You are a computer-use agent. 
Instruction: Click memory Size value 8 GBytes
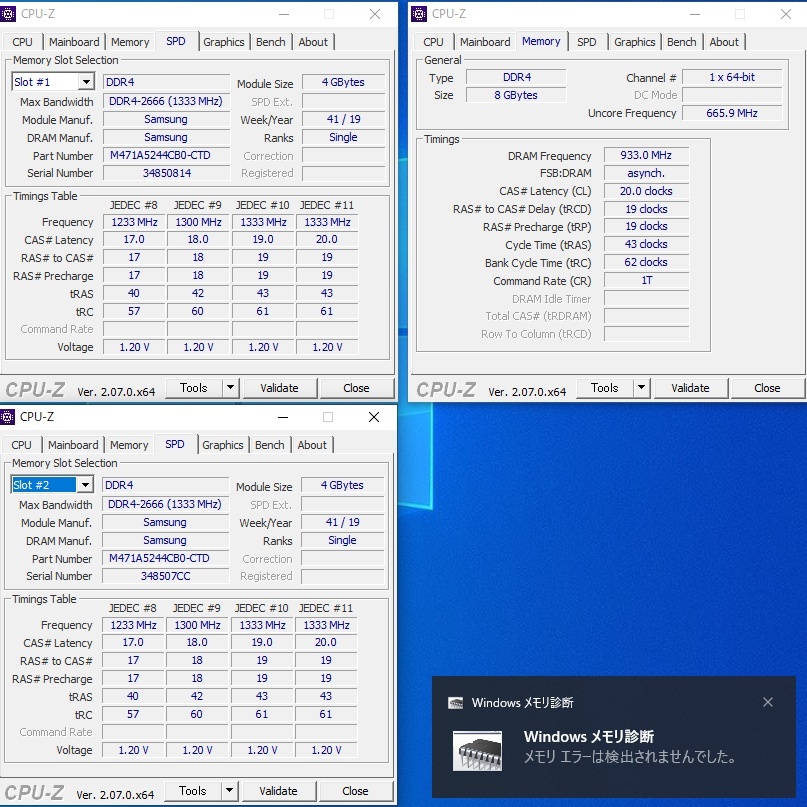click(x=516, y=95)
